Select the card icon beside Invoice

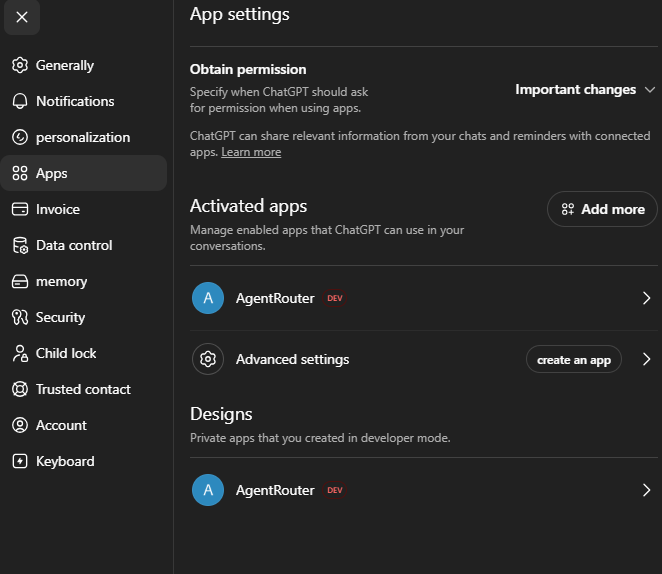pyautogui.click(x=20, y=209)
